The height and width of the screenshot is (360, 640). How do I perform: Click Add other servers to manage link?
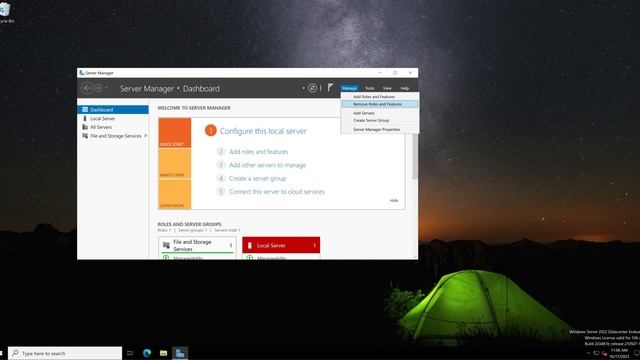point(267,165)
